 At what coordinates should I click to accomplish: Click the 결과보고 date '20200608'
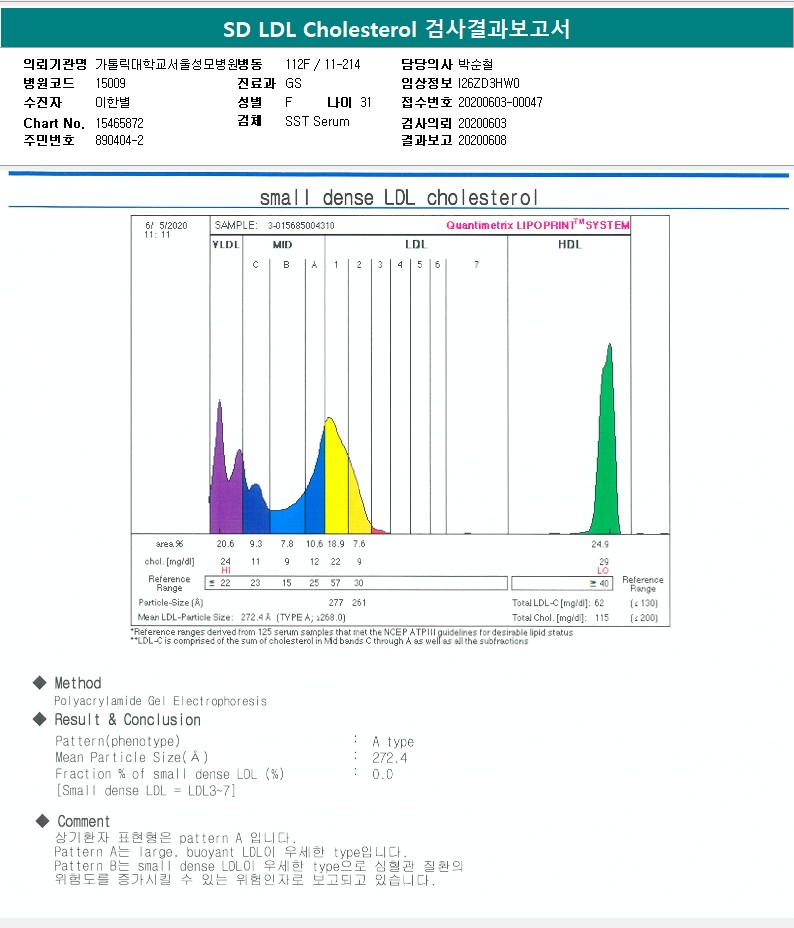click(482, 140)
